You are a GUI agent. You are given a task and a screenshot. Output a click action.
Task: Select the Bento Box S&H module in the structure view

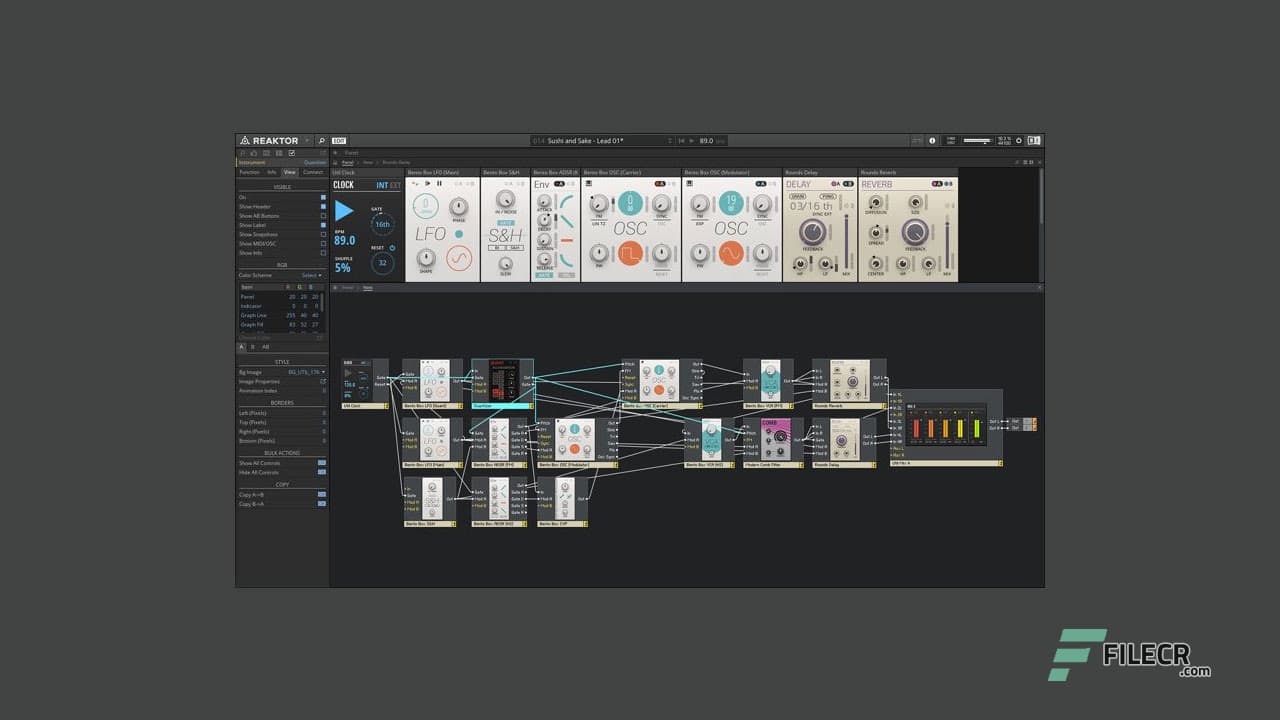(x=432, y=498)
